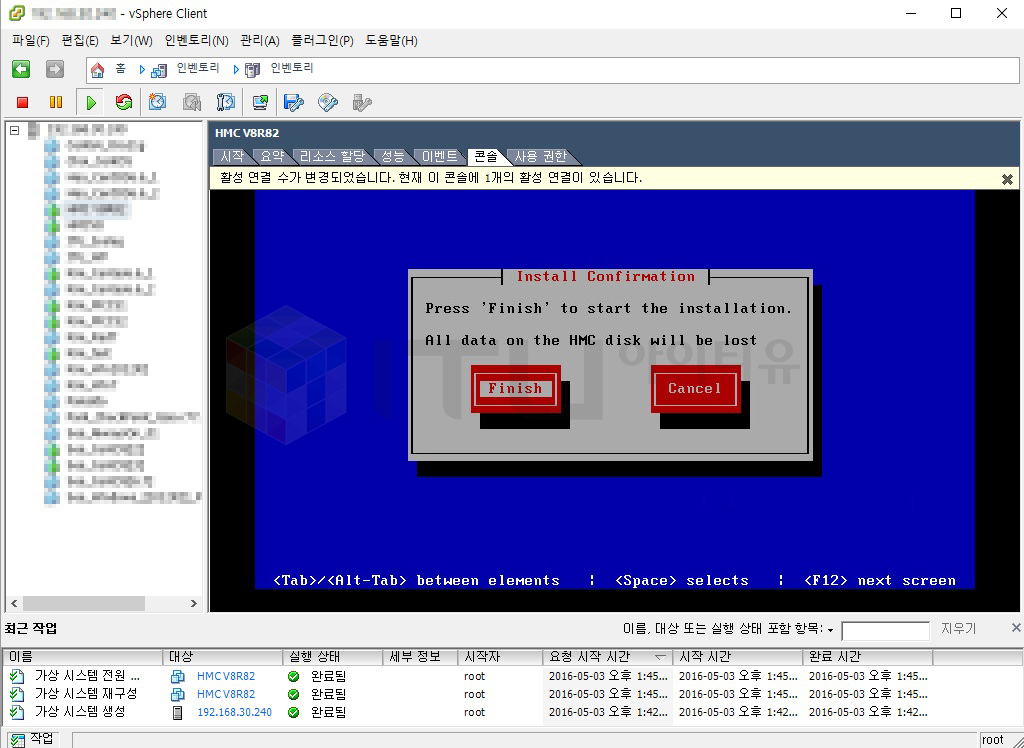1024x748 pixels.
Task: Click HMC V8R82 link in power-on task row
Action: pyautogui.click(x=226, y=676)
